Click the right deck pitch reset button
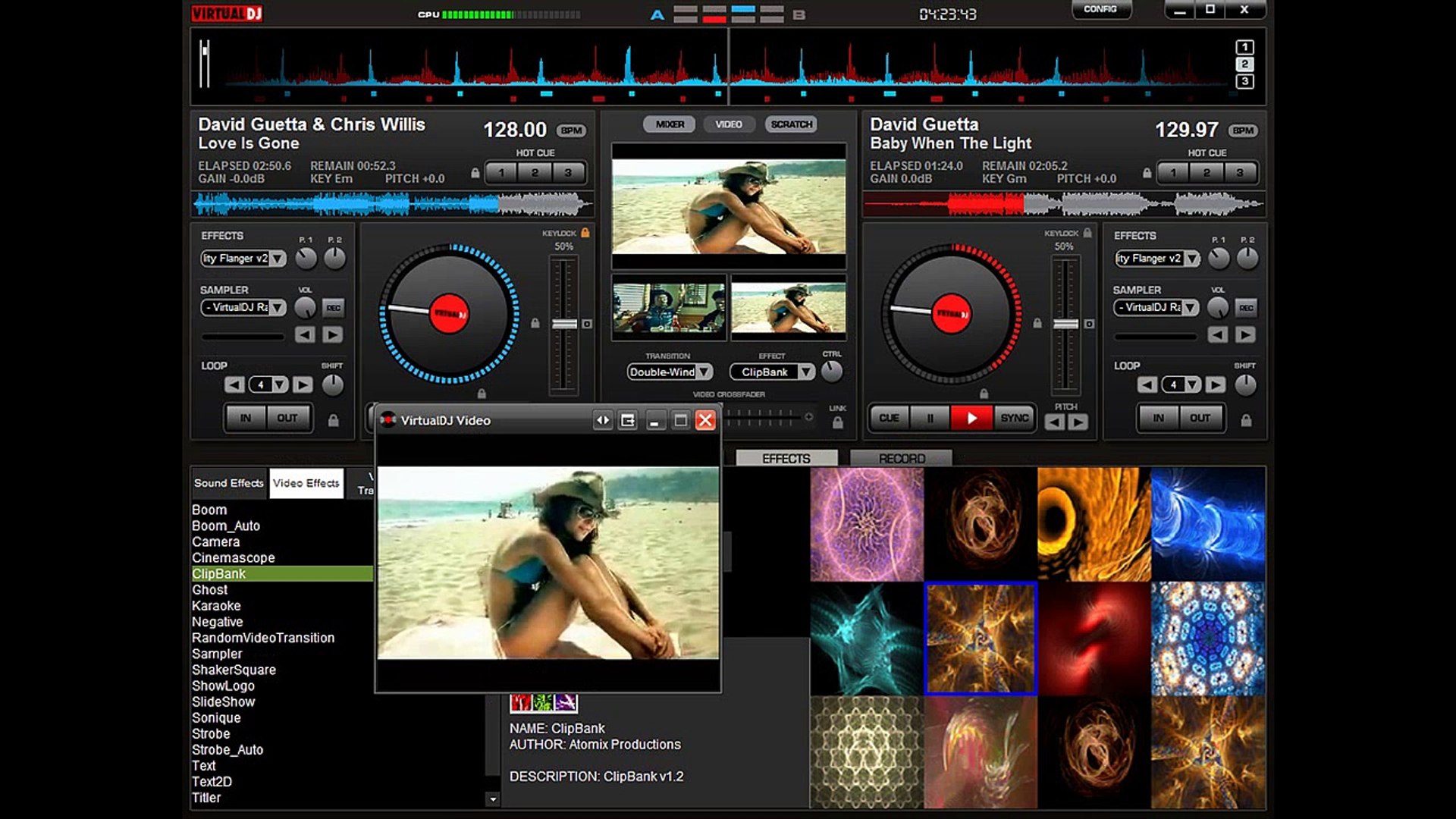Image resolution: width=1456 pixels, height=819 pixels. (1089, 324)
